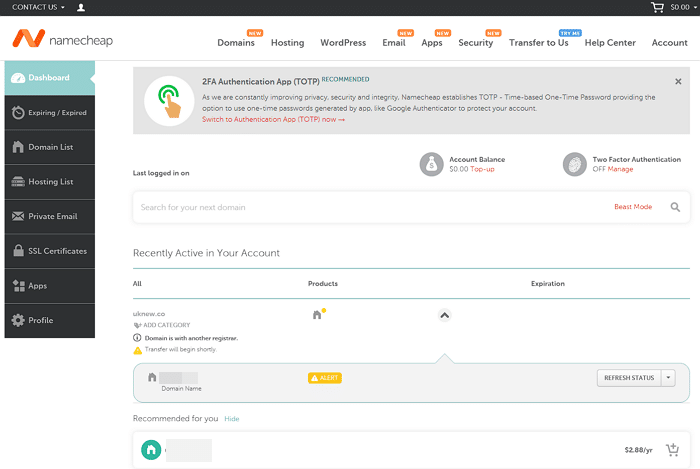Image resolution: width=700 pixels, height=469 pixels.
Task: Click Switch to Authentication App (TOTP) now link
Action: coord(273,120)
